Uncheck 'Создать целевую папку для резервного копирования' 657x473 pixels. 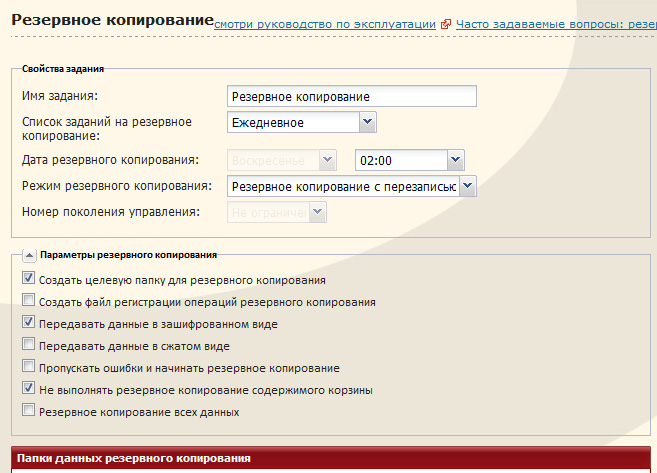click(28, 279)
